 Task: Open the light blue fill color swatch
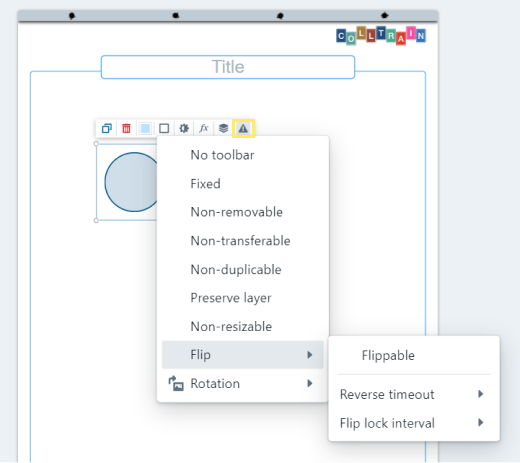click(145, 128)
